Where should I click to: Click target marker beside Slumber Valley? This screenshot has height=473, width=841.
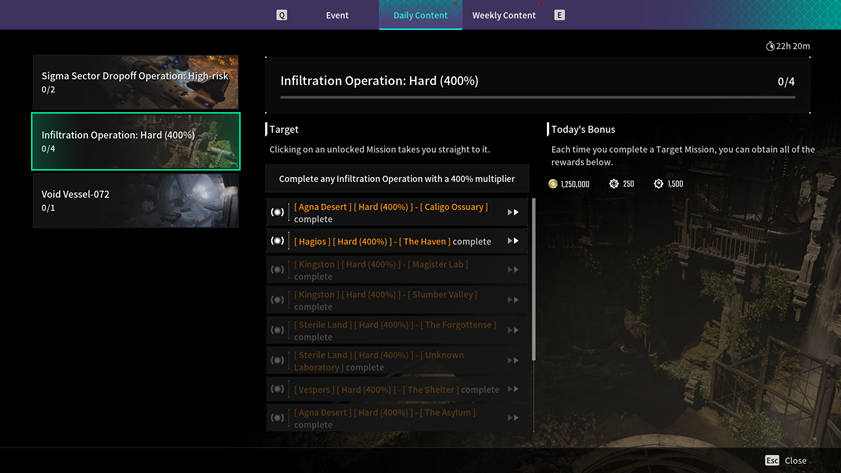click(x=277, y=300)
